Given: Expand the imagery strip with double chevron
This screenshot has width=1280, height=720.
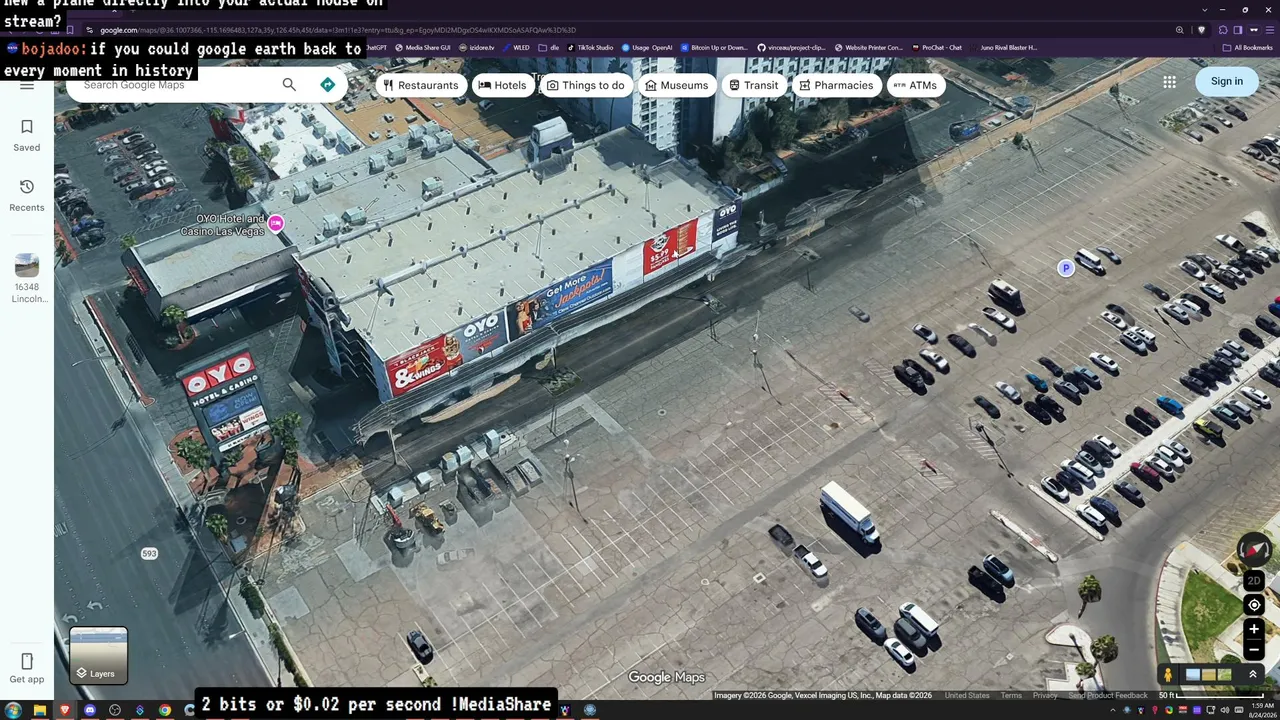Looking at the screenshot, I should click(x=1253, y=675).
